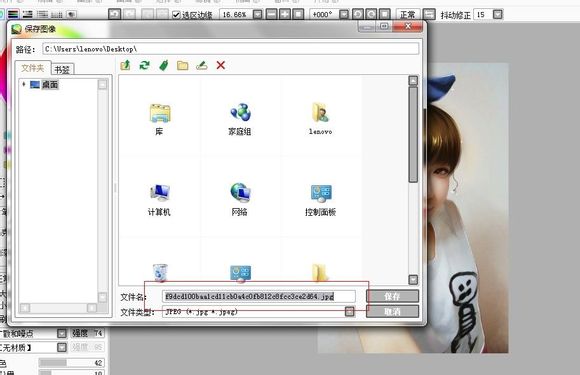Adjust the slider showing value 10

coord(72,372)
